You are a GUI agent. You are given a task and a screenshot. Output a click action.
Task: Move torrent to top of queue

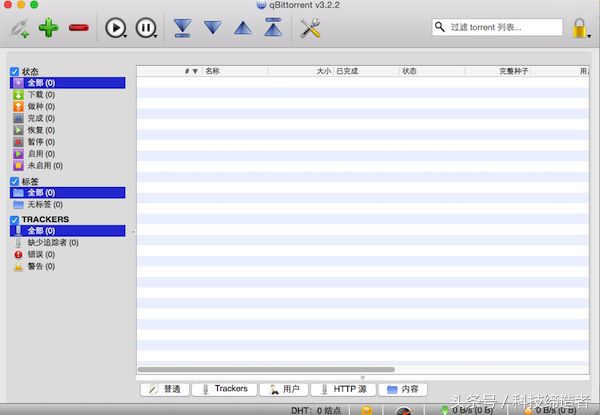click(273, 28)
